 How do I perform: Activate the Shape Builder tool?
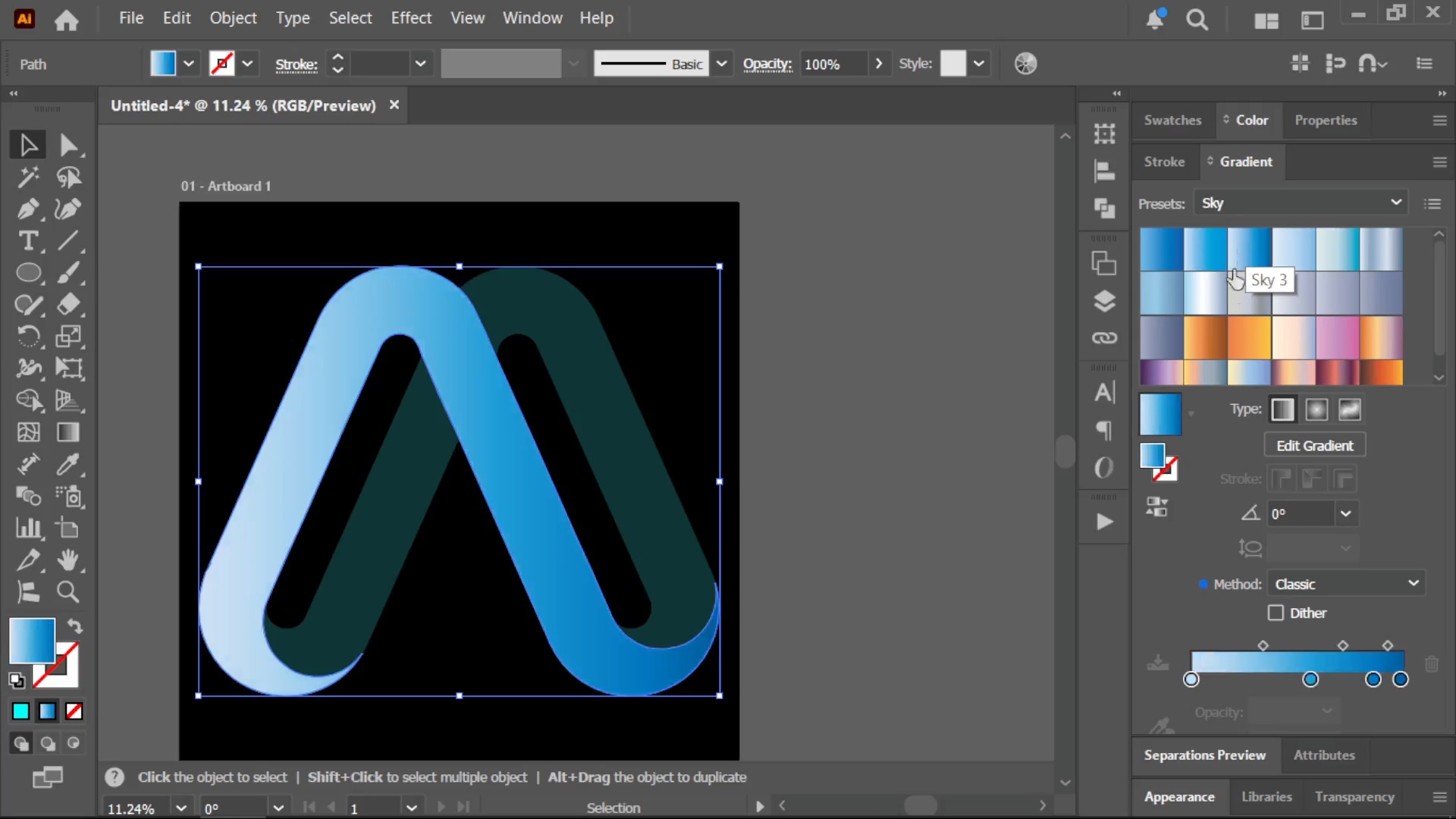pyautogui.click(x=28, y=400)
